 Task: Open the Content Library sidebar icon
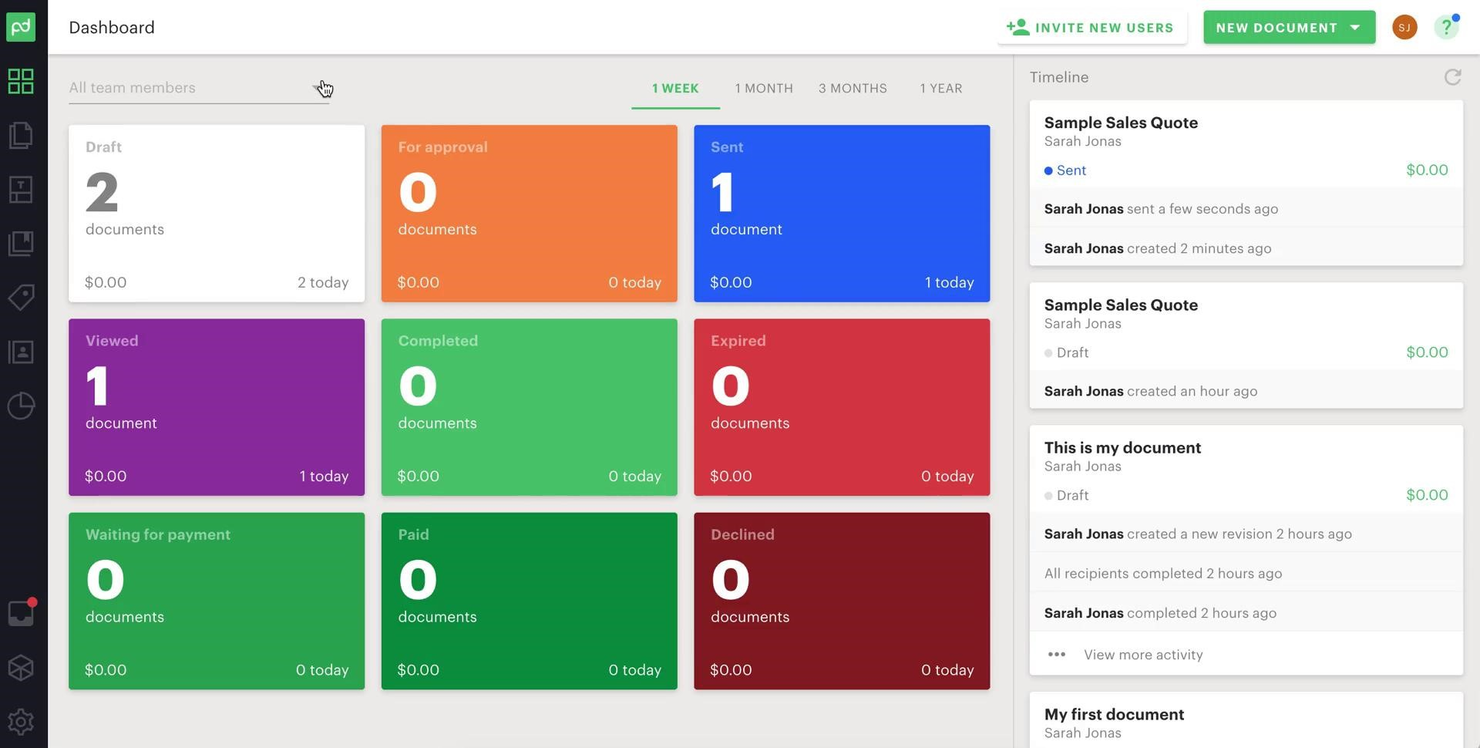21,243
